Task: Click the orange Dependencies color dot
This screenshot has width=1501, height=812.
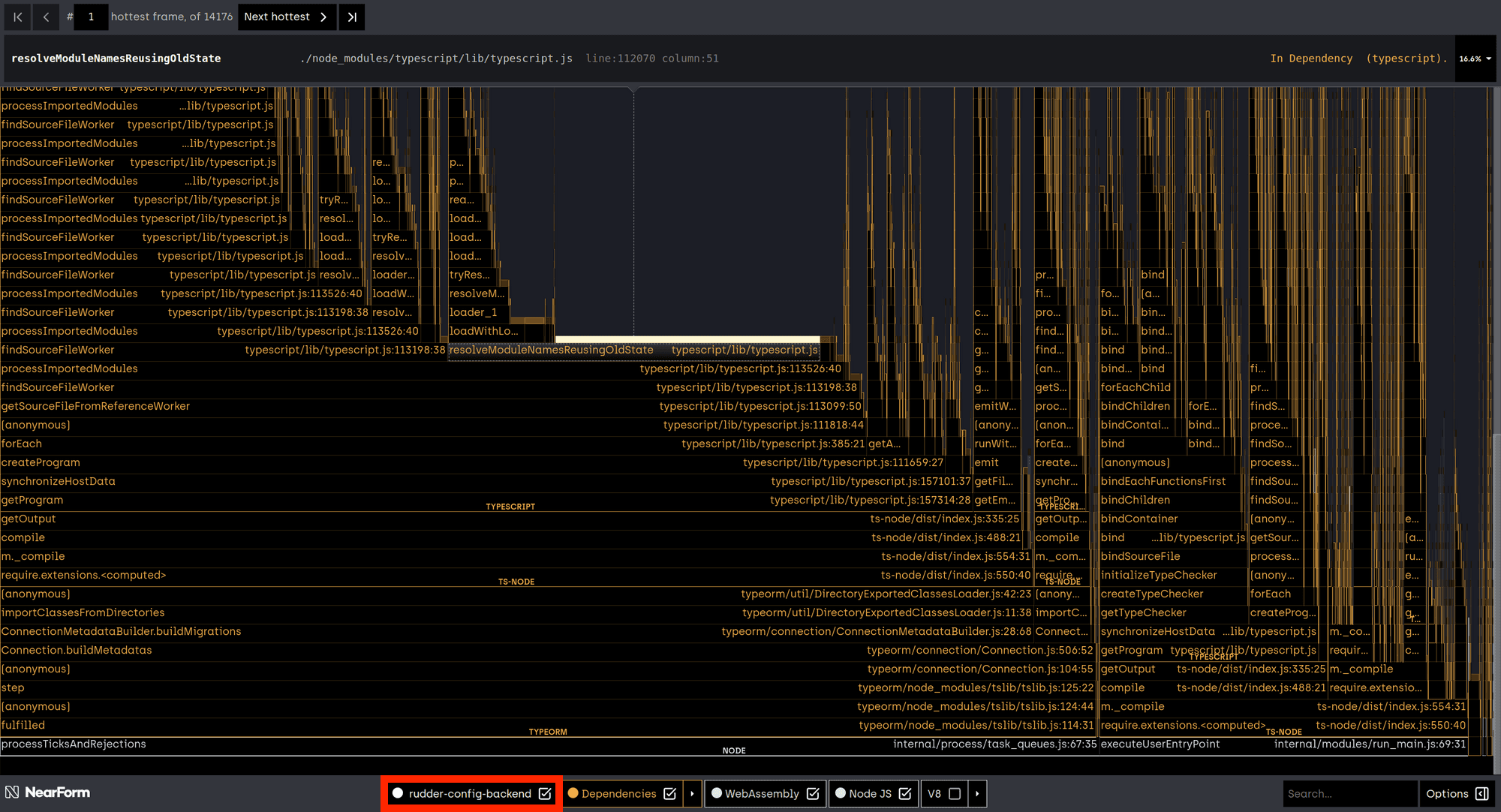Action: pos(573,793)
